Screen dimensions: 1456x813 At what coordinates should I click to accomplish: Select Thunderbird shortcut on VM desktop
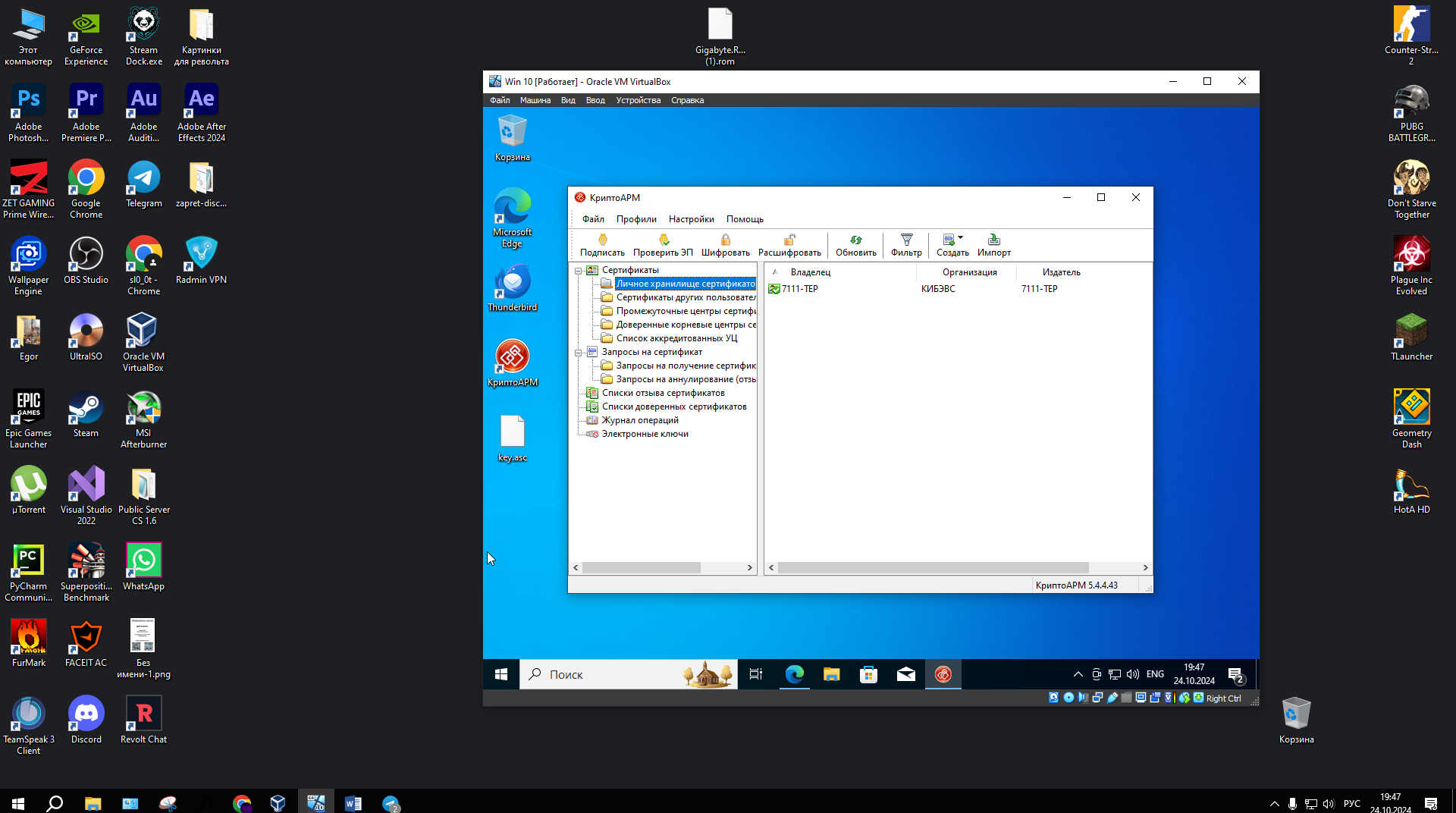pyautogui.click(x=513, y=288)
